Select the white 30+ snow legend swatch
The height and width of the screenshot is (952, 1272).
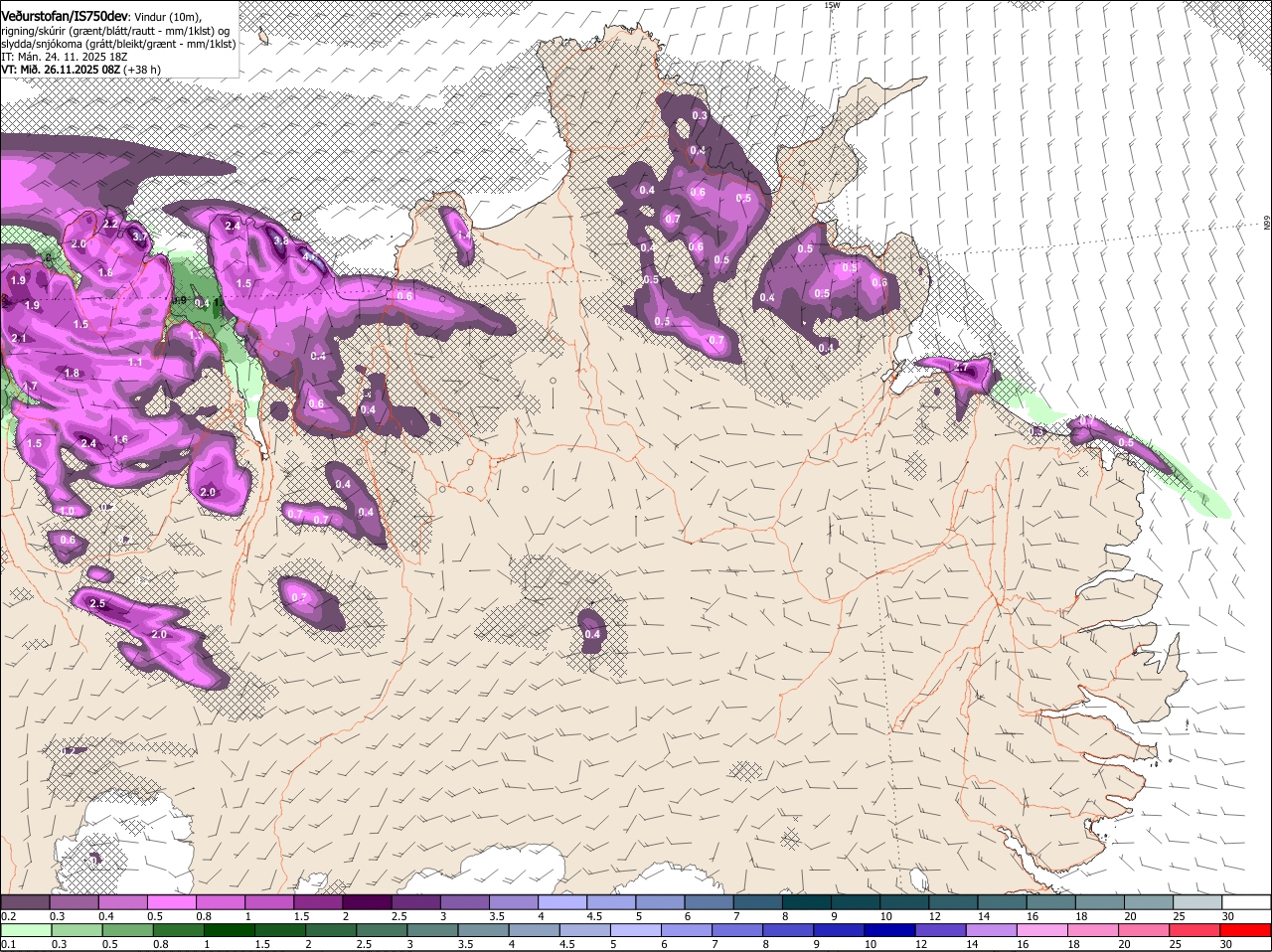1247,901
